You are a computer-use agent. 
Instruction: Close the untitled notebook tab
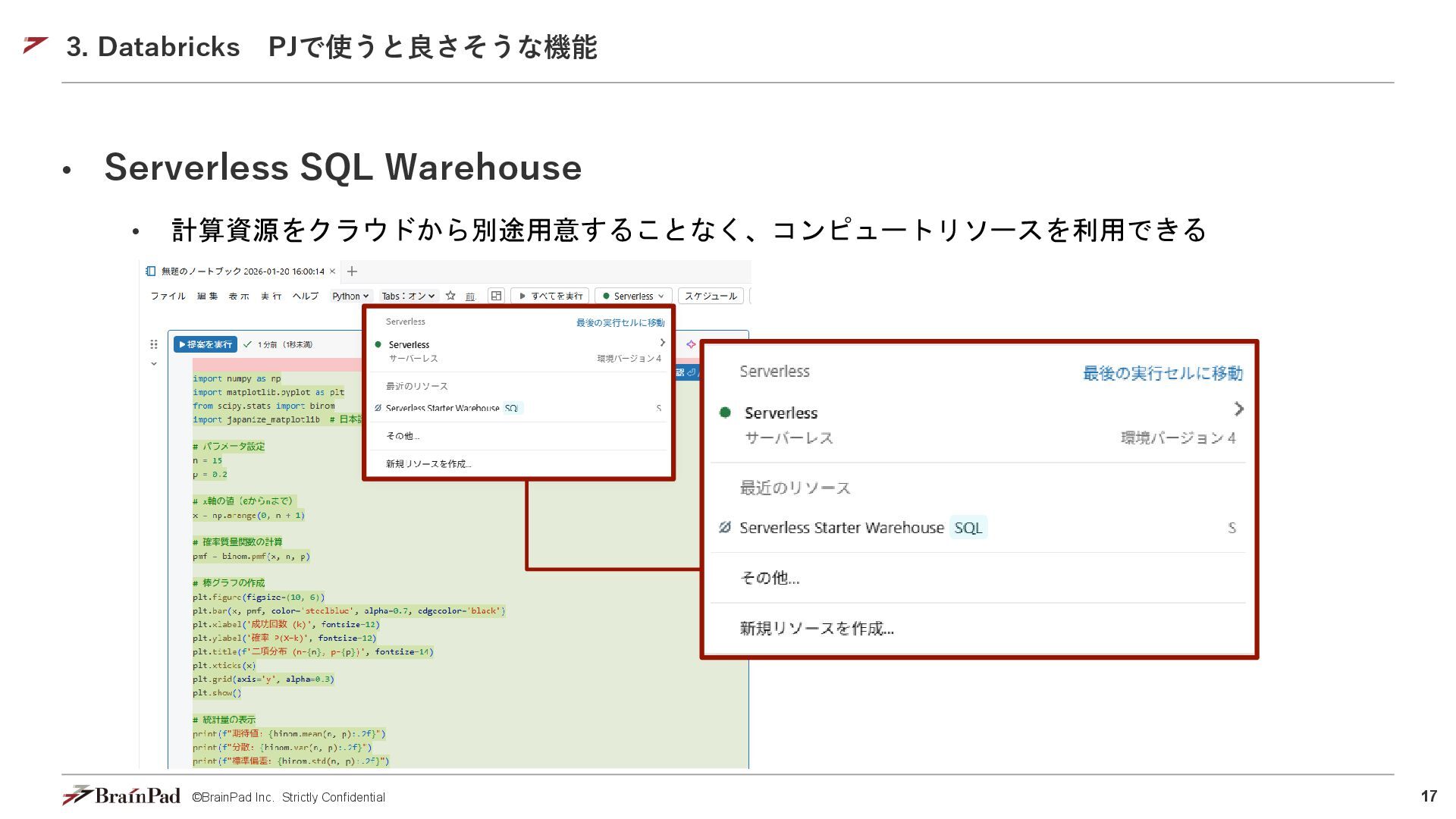pyautogui.click(x=332, y=271)
